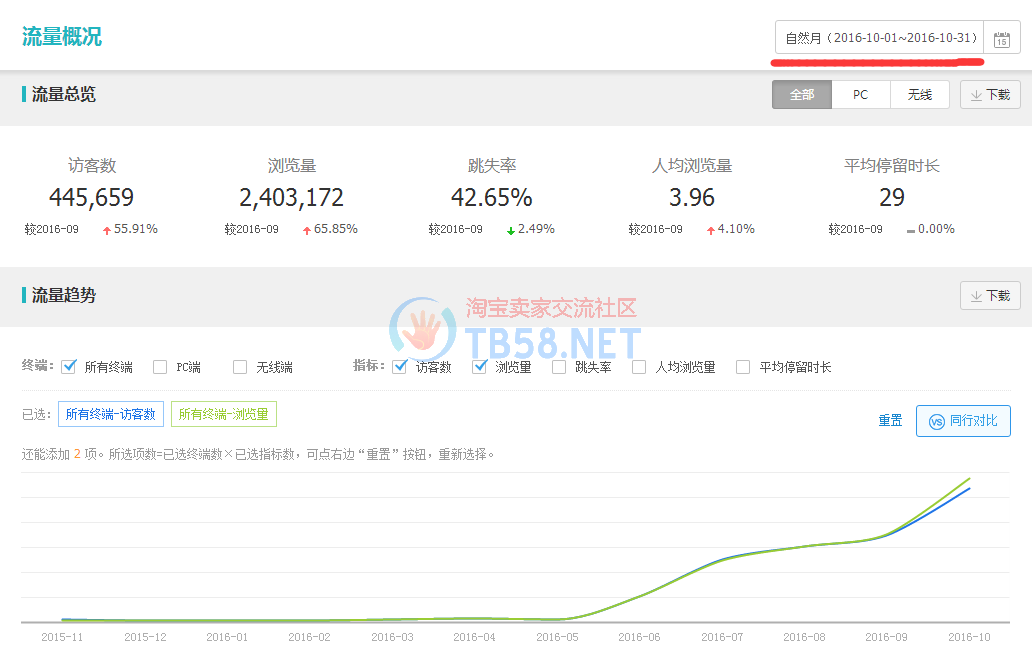This screenshot has height=660, width=1032.
Task: Remove the 所有终端-访客数 selected tag
Action: tap(111, 414)
